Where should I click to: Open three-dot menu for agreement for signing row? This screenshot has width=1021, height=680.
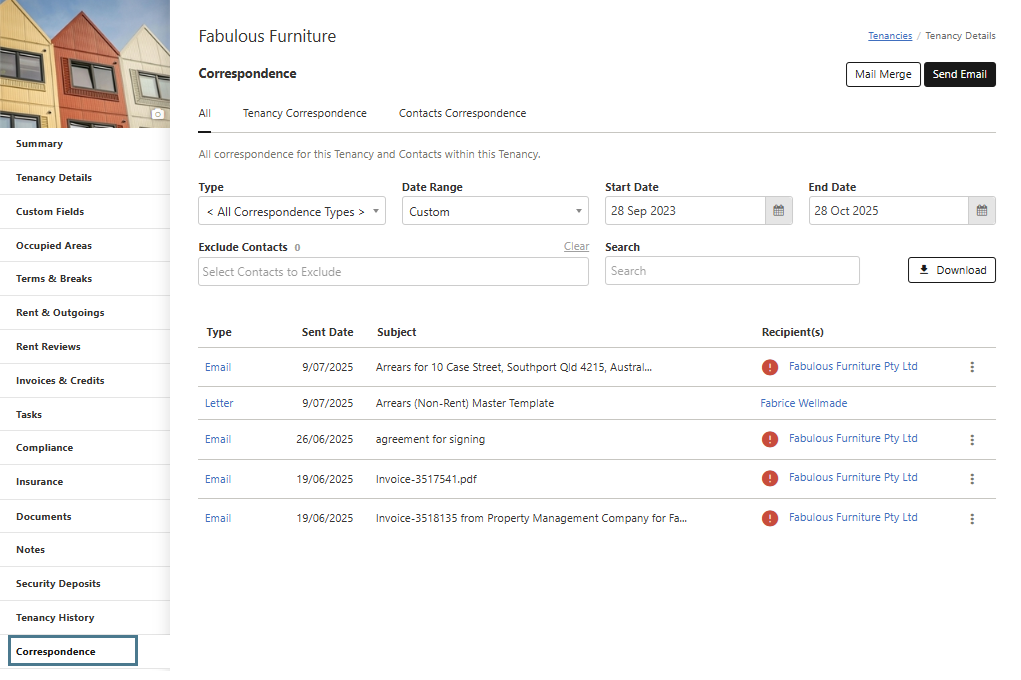[x=972, y=439]
